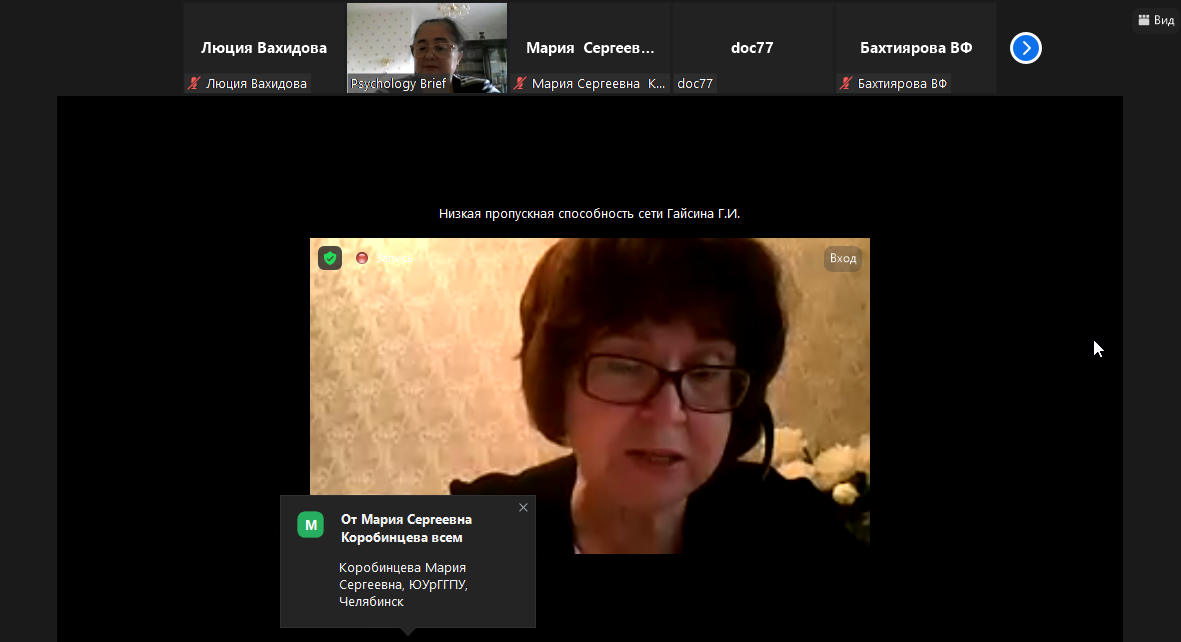Screen dimensions: 1181x642
Task: Click the grid icon in Вид button
Action: (x=1144, y=19)
